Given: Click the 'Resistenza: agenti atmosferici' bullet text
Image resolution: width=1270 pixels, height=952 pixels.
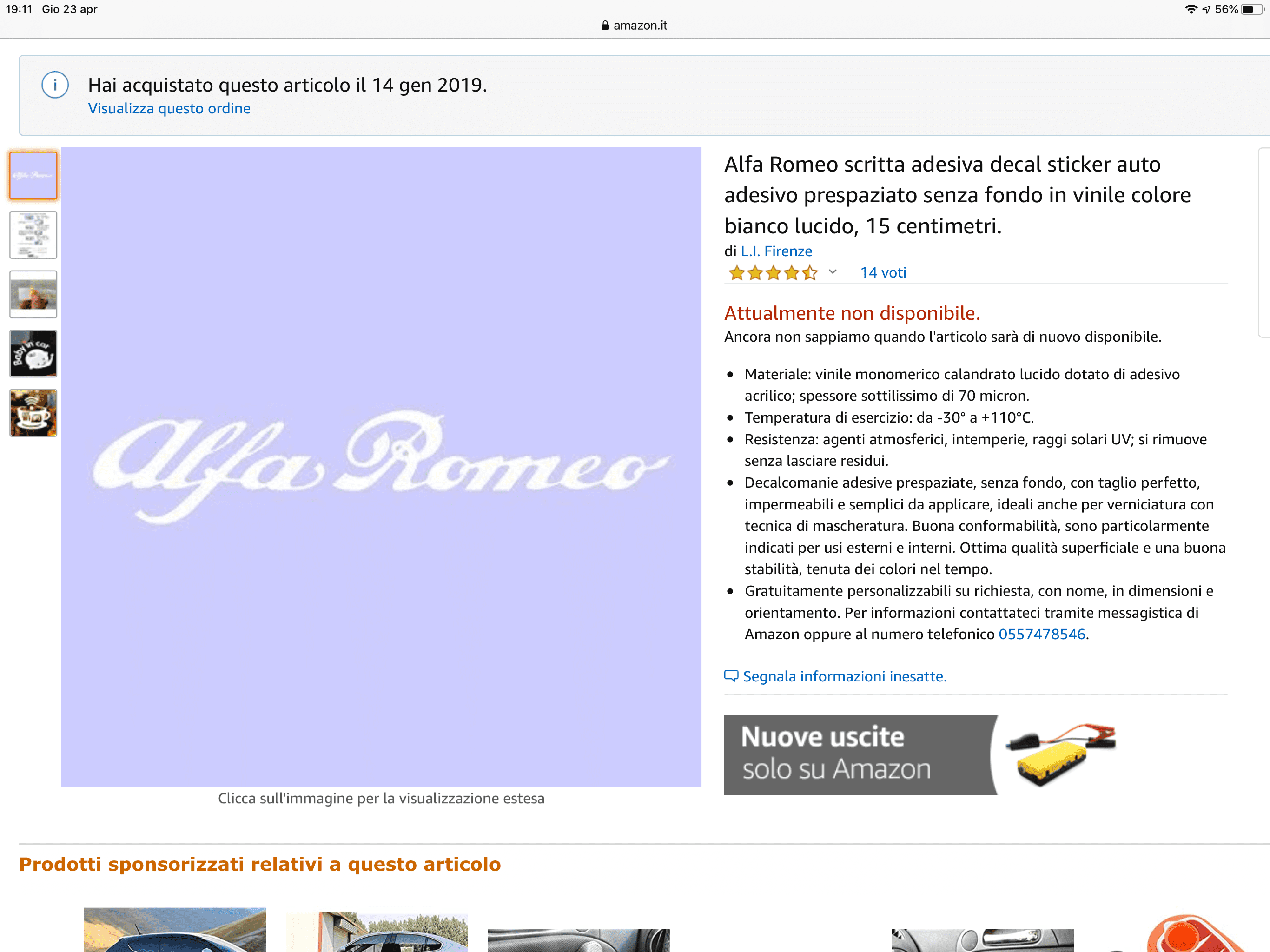Looking at the screenshot, I should coord(975,450).
